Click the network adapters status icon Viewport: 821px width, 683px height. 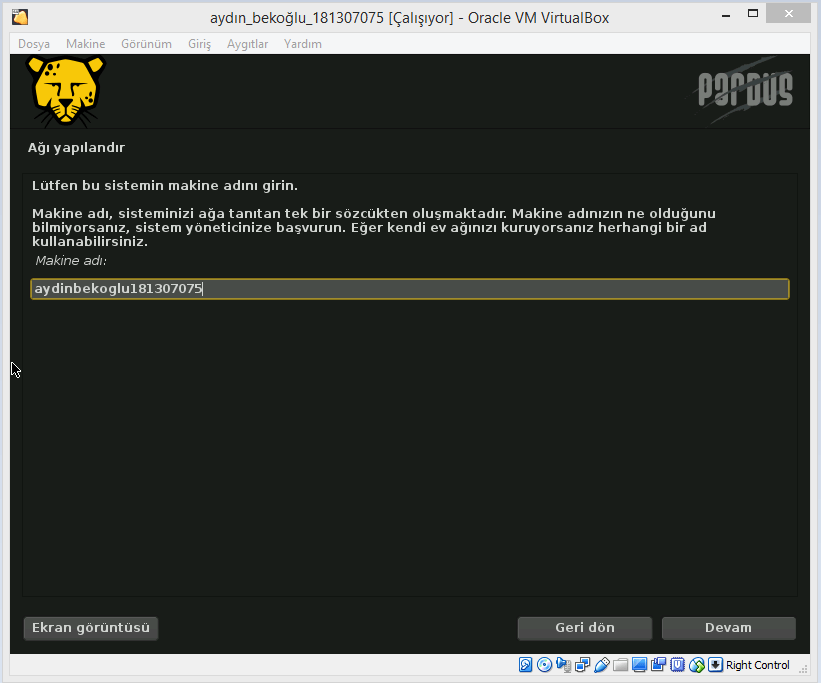pos(582,665)
